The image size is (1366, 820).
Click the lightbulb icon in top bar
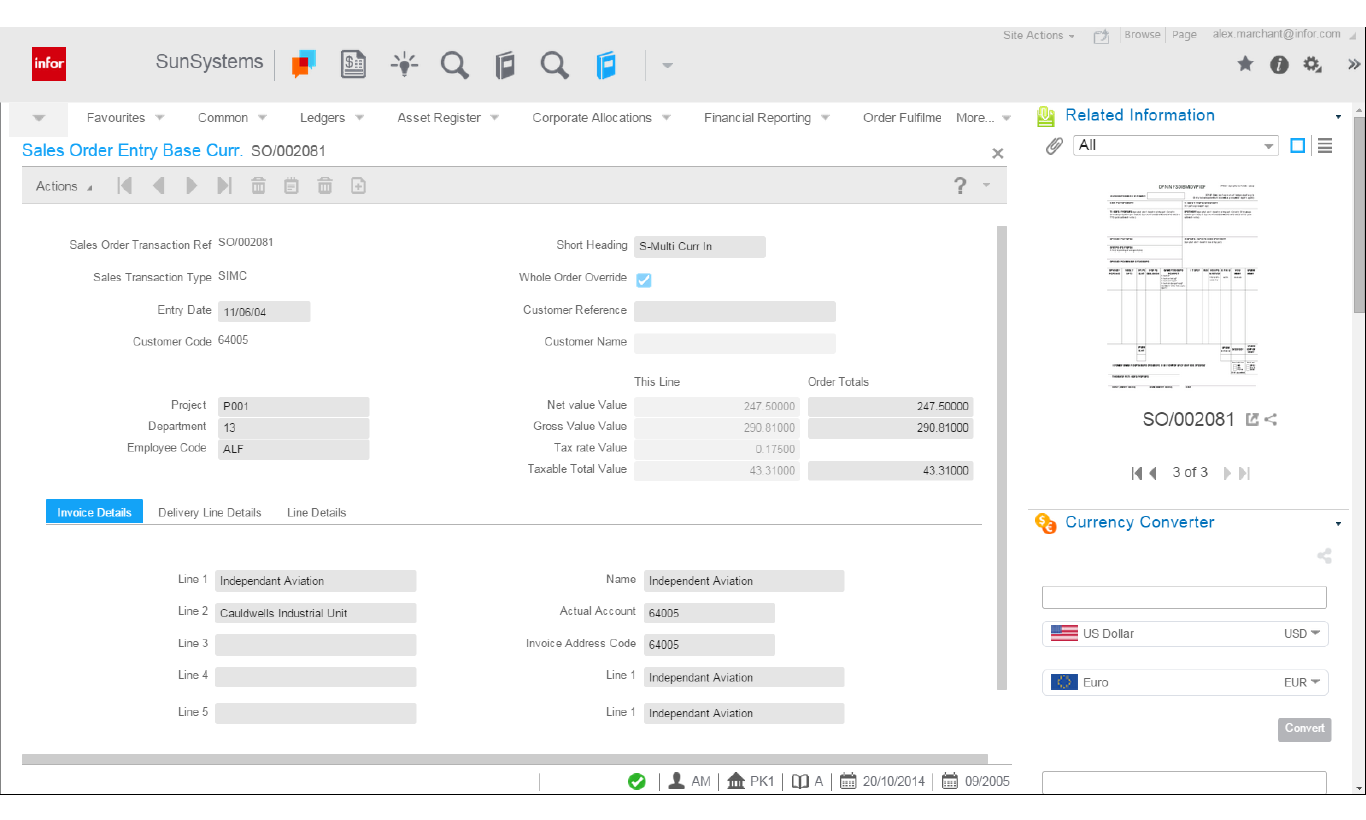404,65
